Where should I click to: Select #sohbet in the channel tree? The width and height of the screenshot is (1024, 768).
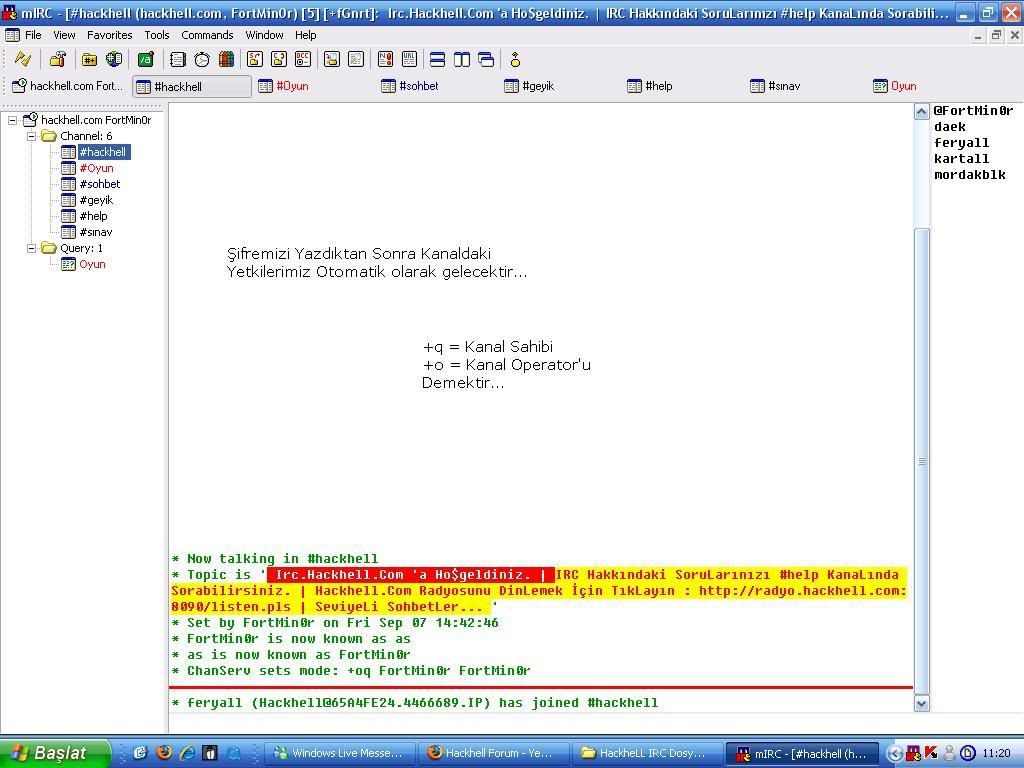(100, 184)
